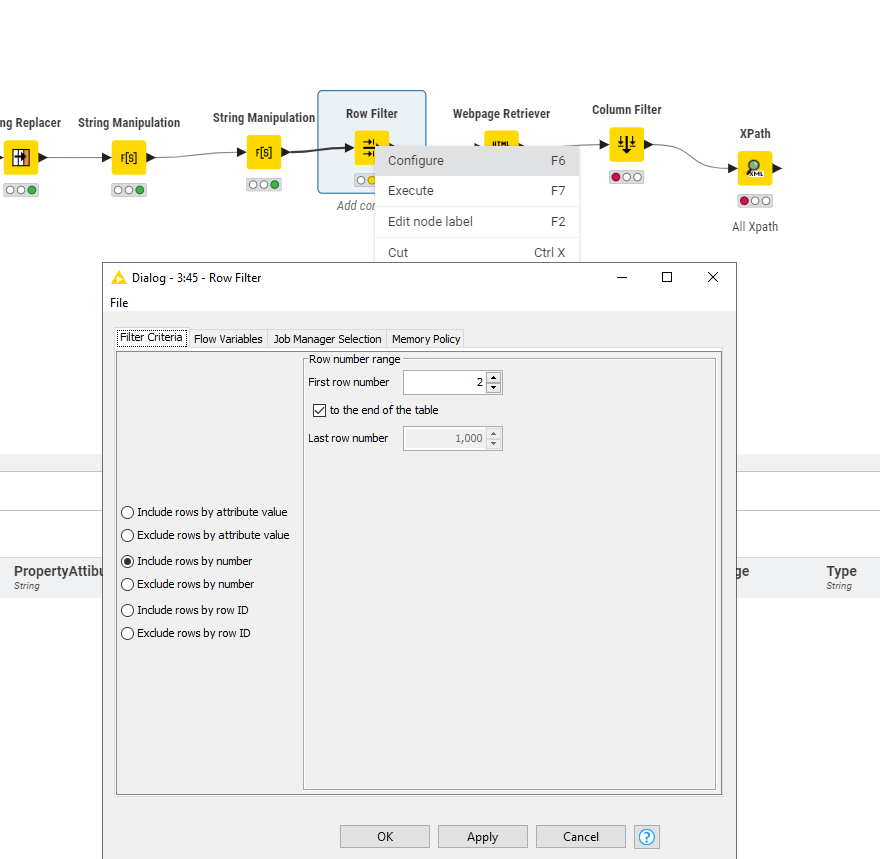Select the String Replacer node icon
Viewport: 880px width, 859px height.
point(20,157)
